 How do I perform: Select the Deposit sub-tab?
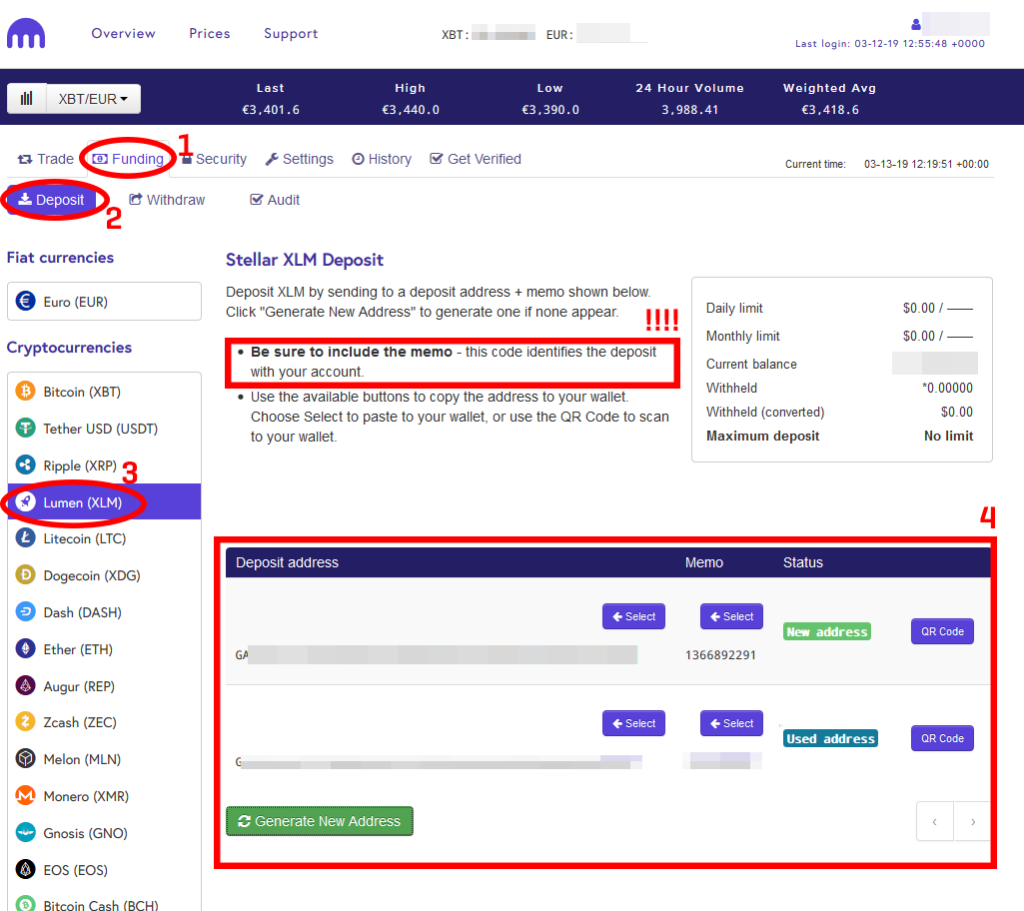pyautogui.click(x=51, y=200)
